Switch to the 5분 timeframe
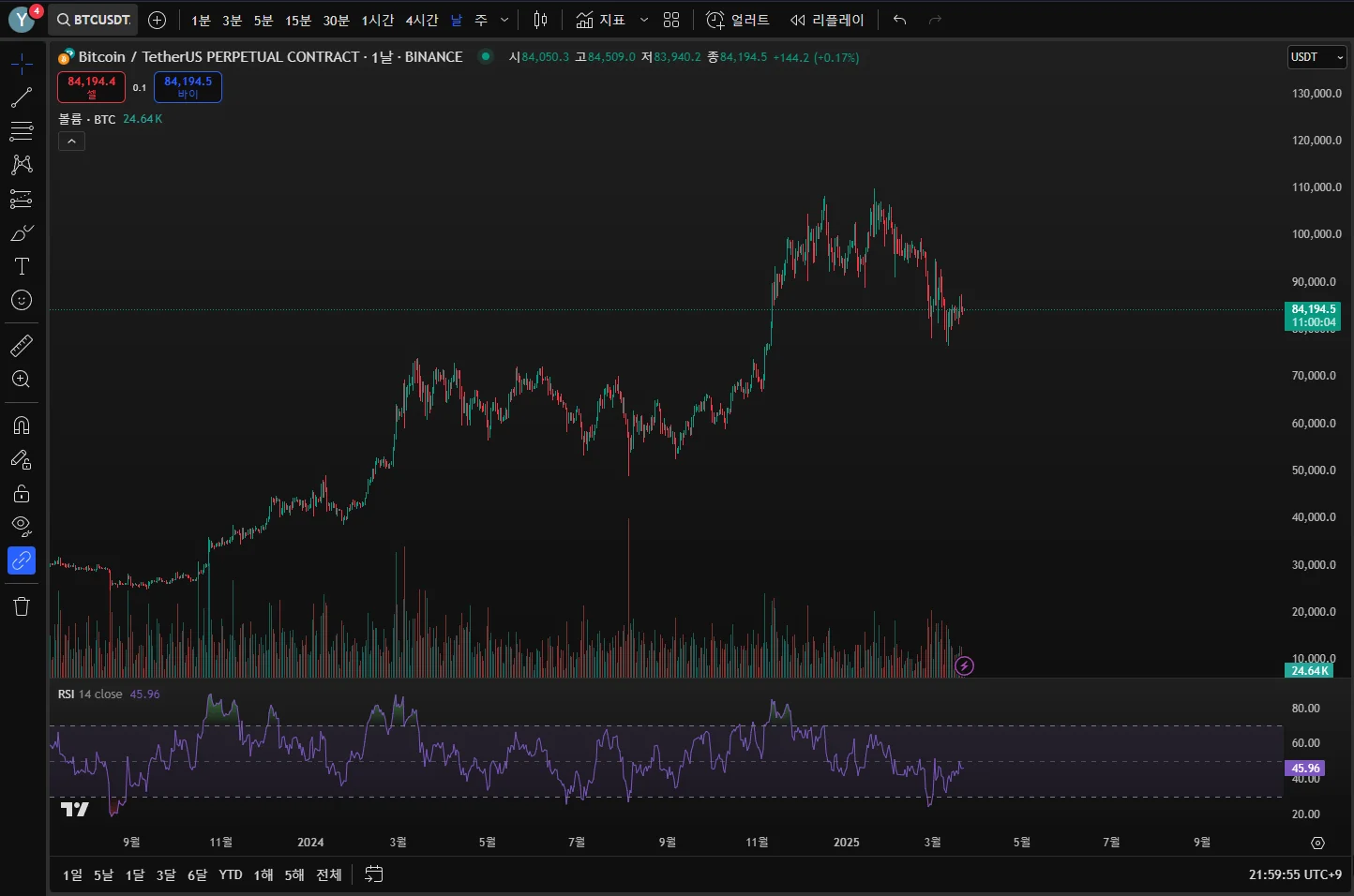The height and width of the screenshot is (896, 1354). [x=263, y=20]
